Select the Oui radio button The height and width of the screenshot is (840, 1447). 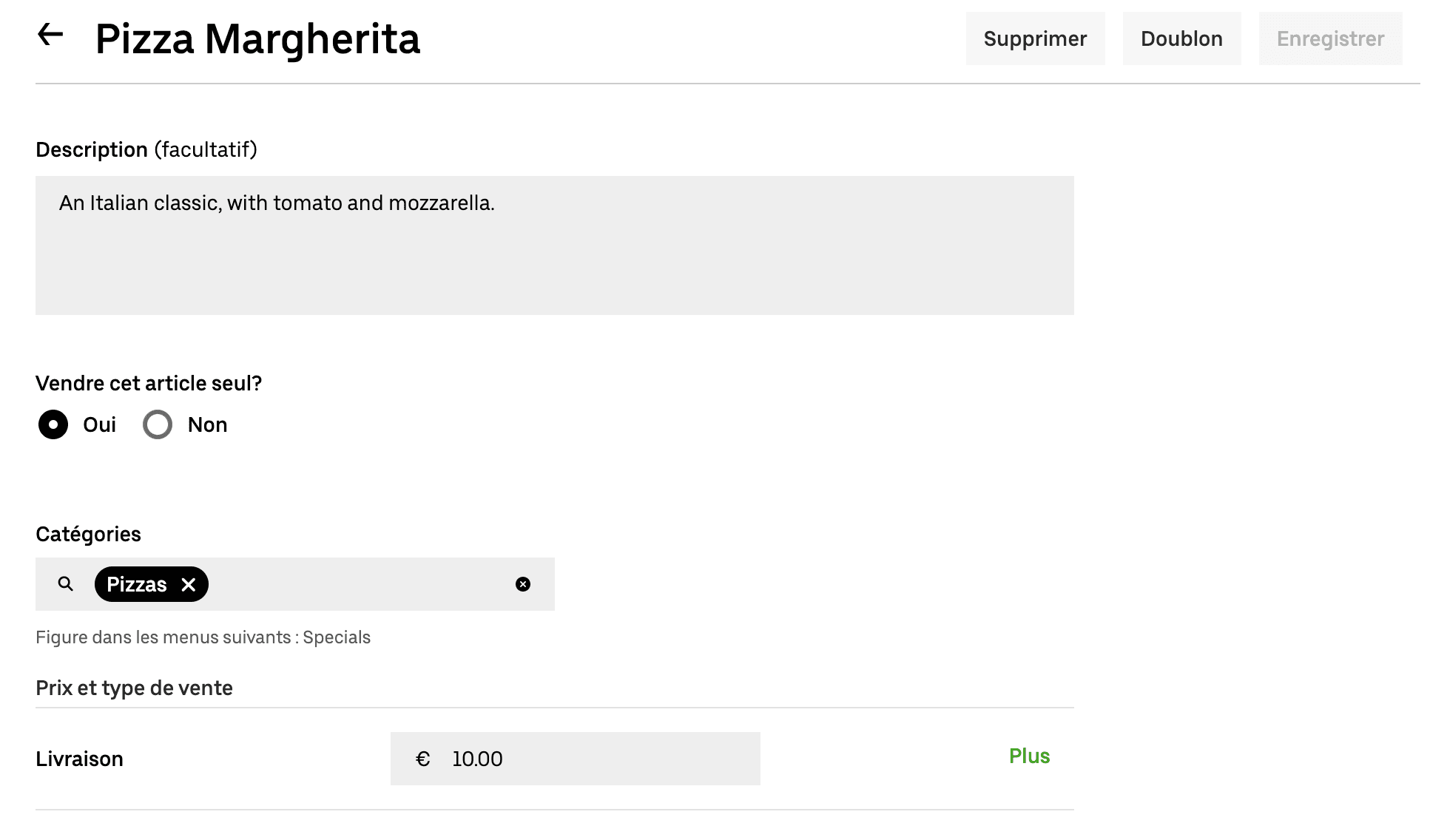53,424
